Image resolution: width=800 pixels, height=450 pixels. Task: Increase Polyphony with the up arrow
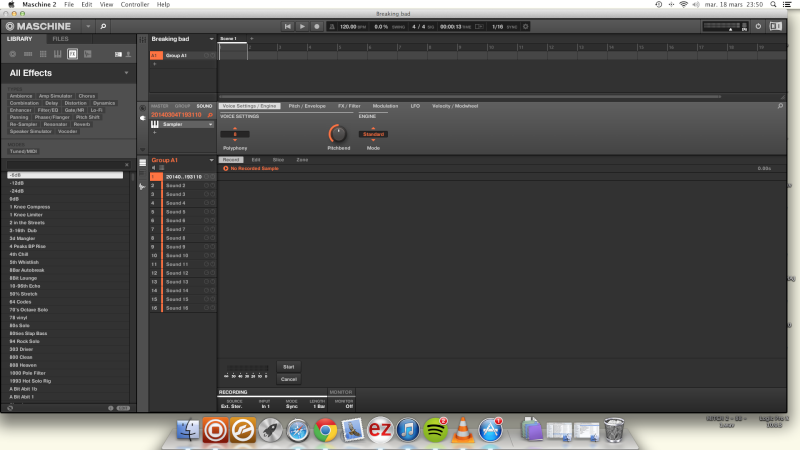(235, 129)
